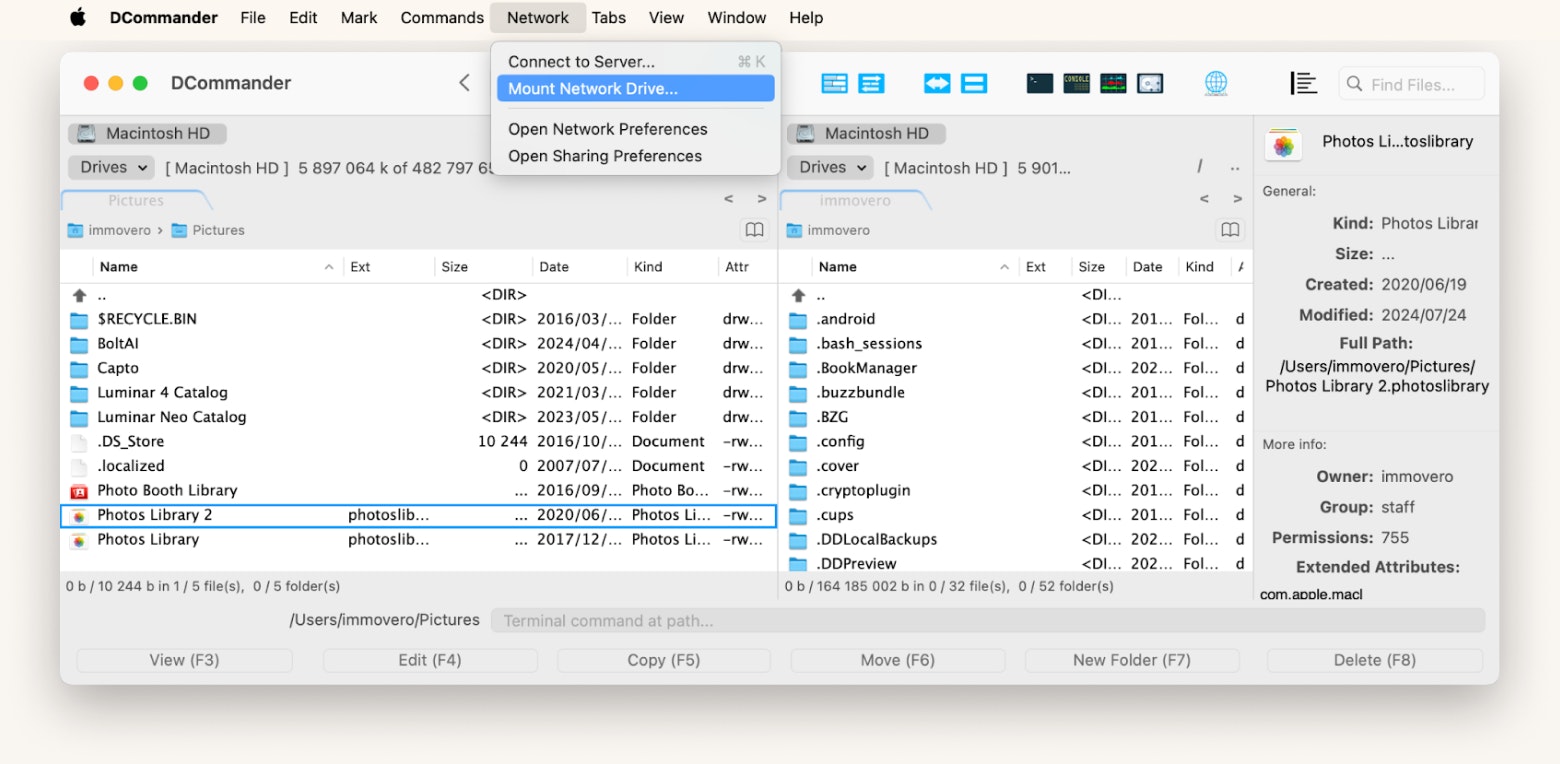Focus the Find Files search field
This screenshot has width=1560, height=764.
pyautogui.click(x=1411, y=85)
